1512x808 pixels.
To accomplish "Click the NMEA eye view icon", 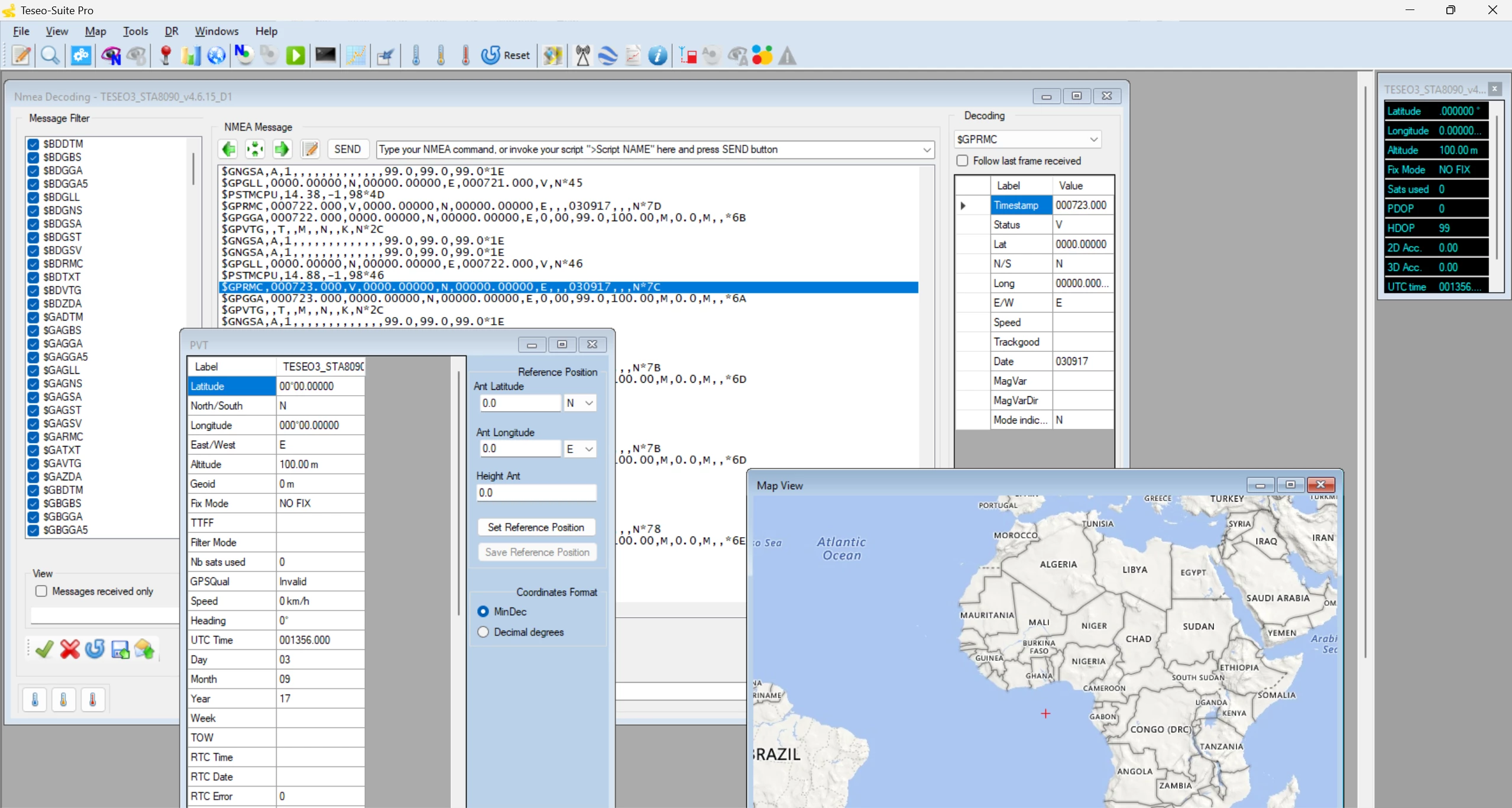I will tap(111, 55).
